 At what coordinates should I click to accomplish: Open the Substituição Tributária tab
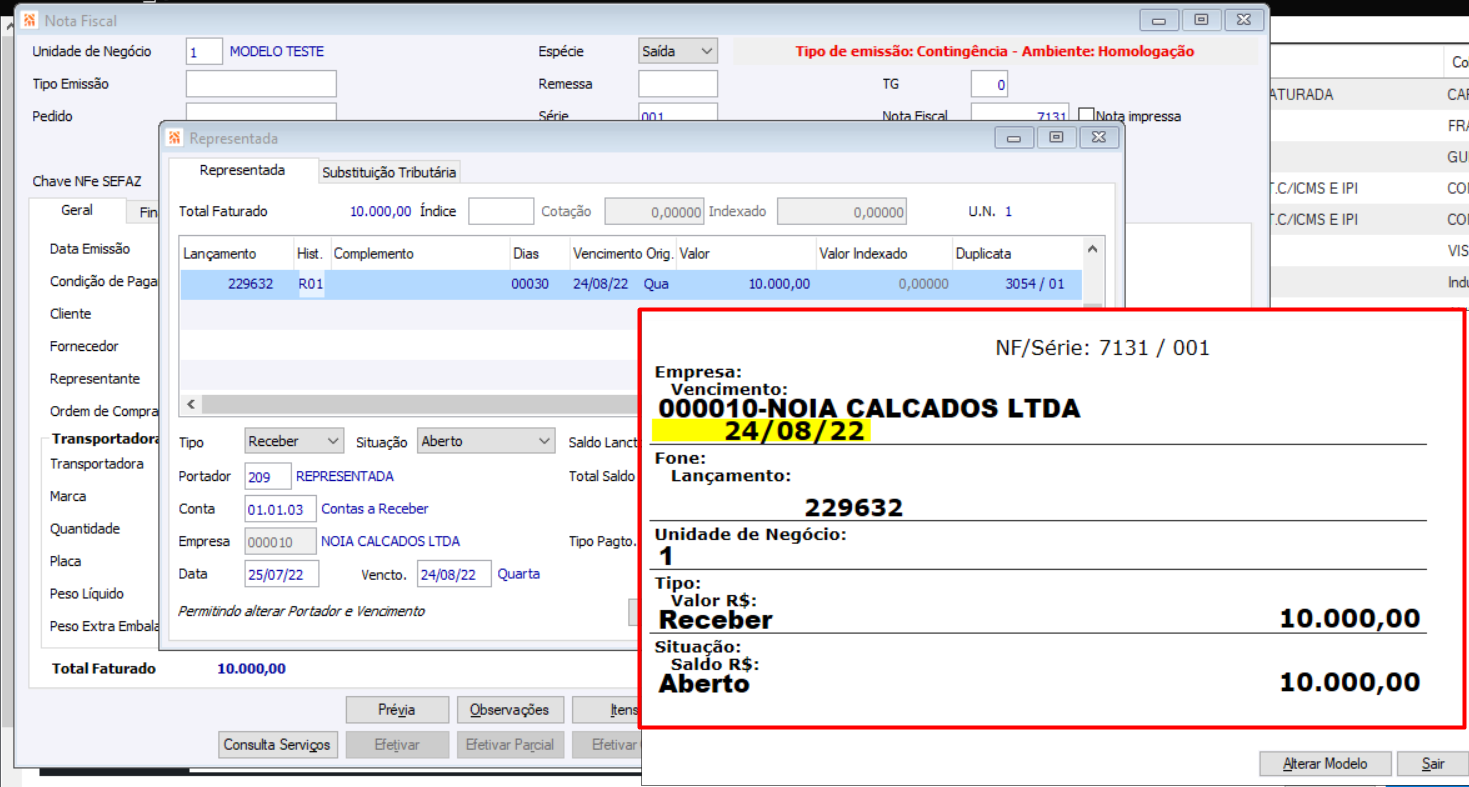tap(389, 172)
